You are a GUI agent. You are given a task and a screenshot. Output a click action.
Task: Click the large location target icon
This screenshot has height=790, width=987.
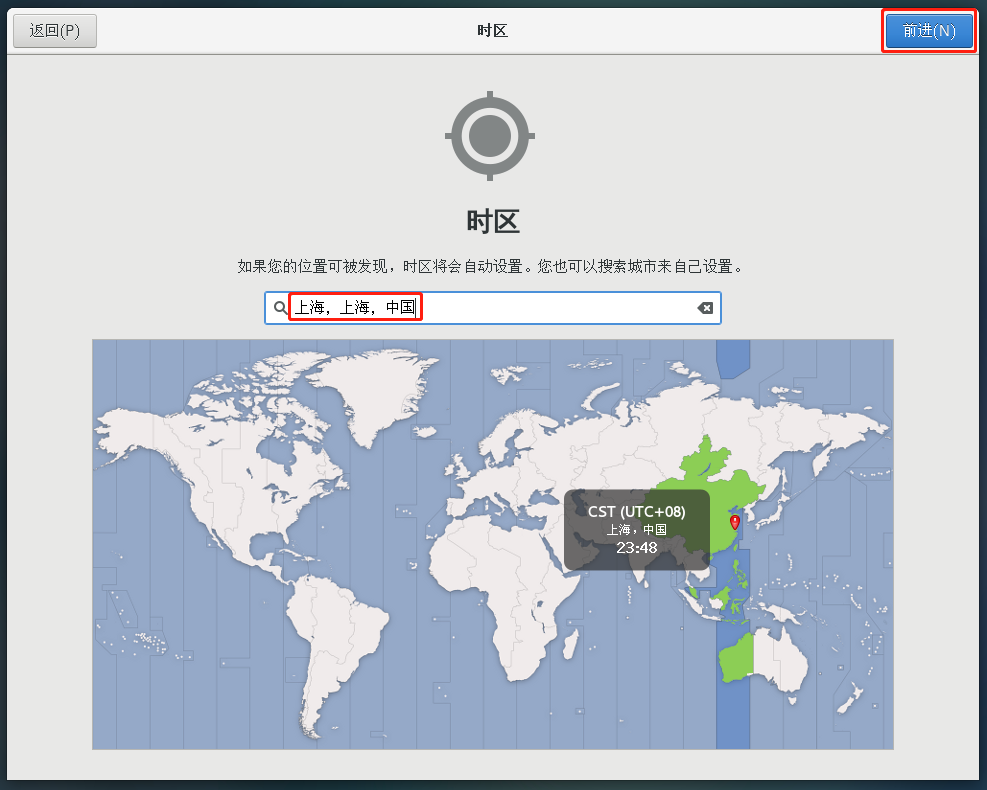pyautogui.click(x=490, y=135)
